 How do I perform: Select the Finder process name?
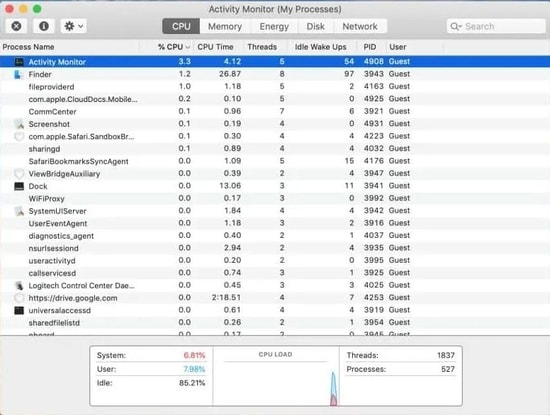coord(40,74)
